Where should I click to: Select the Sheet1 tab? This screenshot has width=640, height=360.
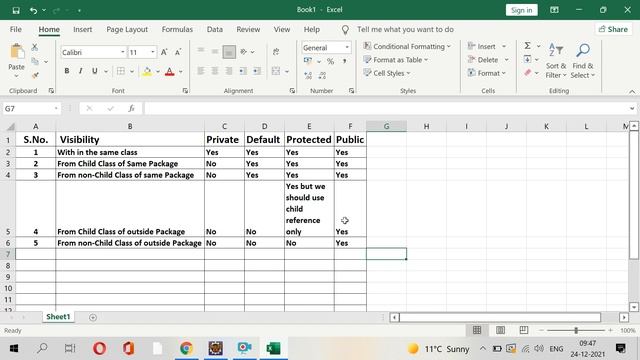(x=58, y=317)
